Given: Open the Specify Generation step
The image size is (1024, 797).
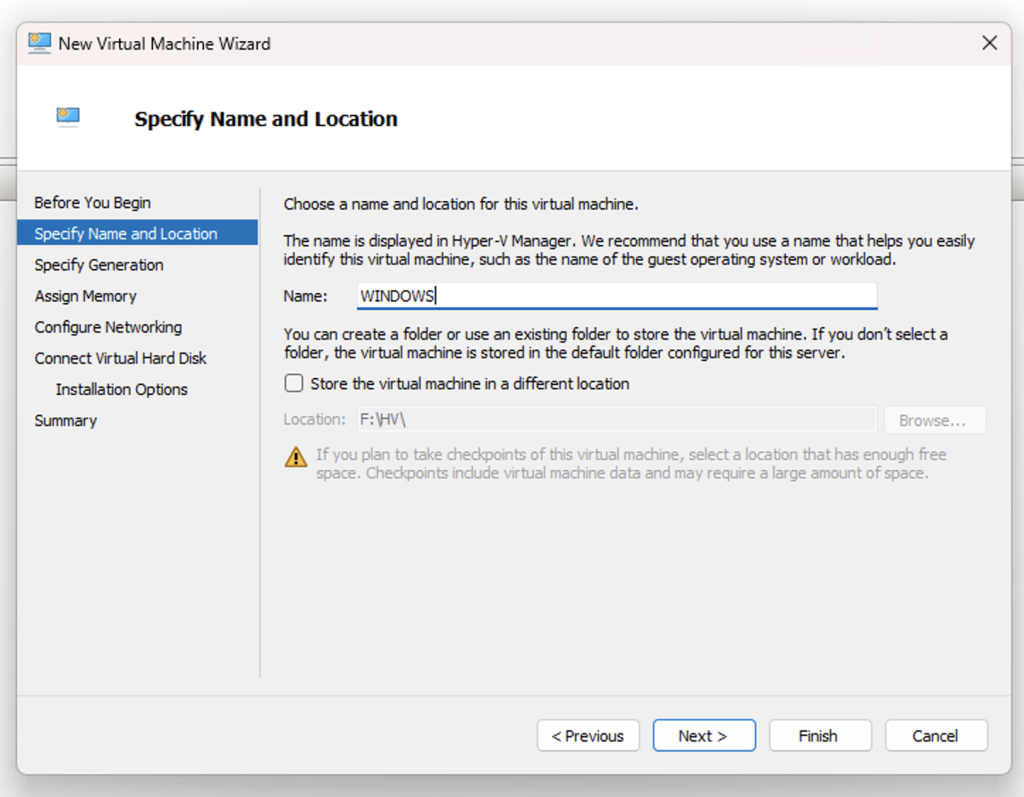Looking at the screenshot, I should [99, 265].
